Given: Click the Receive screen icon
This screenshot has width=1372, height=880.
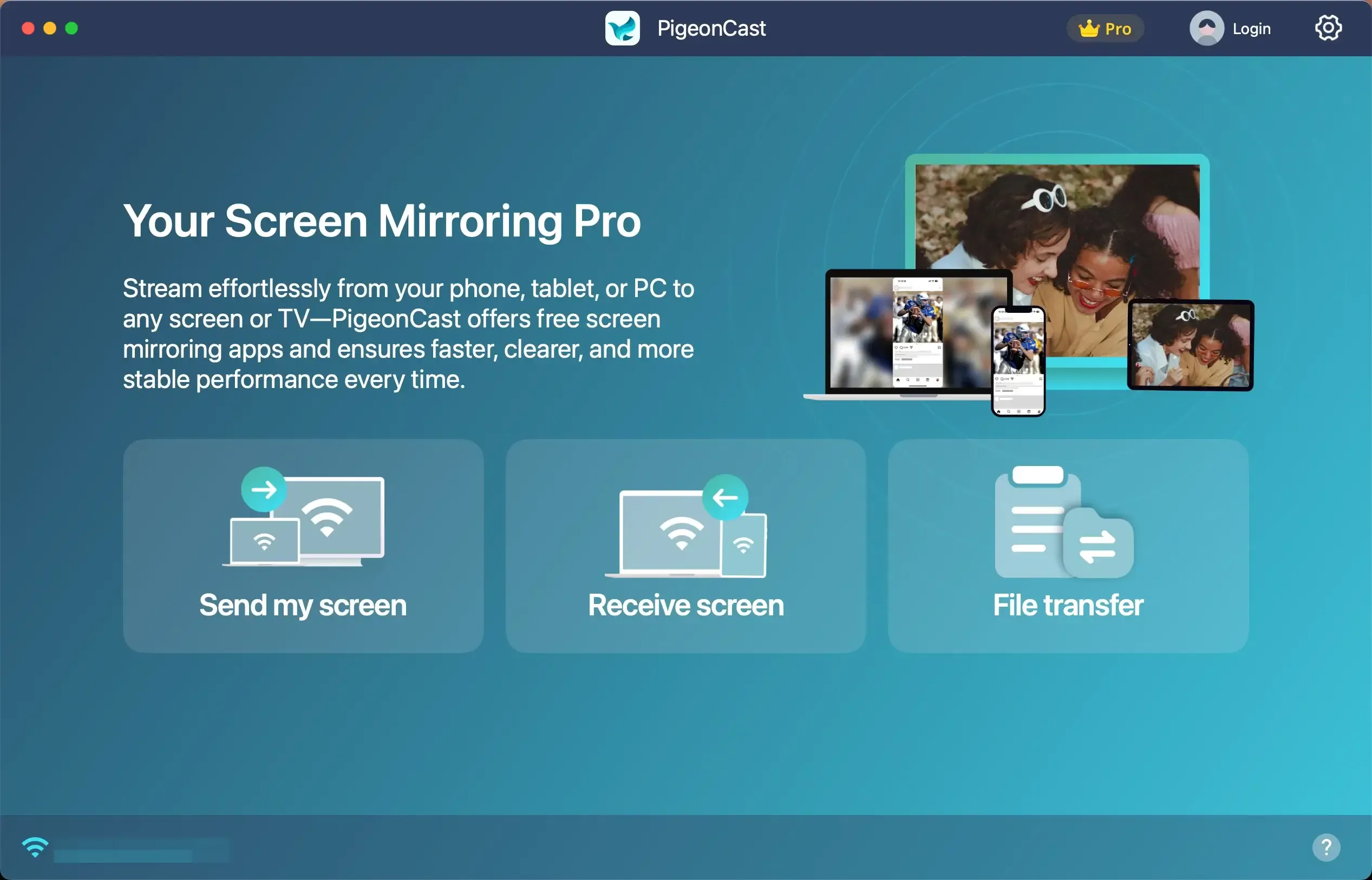Looking at the screenshot, I should click(686, 526).
